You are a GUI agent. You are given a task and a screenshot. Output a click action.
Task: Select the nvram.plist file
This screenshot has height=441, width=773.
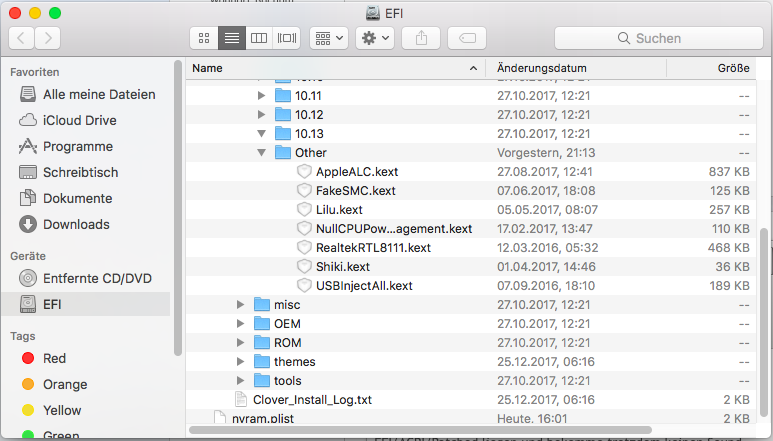(x=263, y=418)
